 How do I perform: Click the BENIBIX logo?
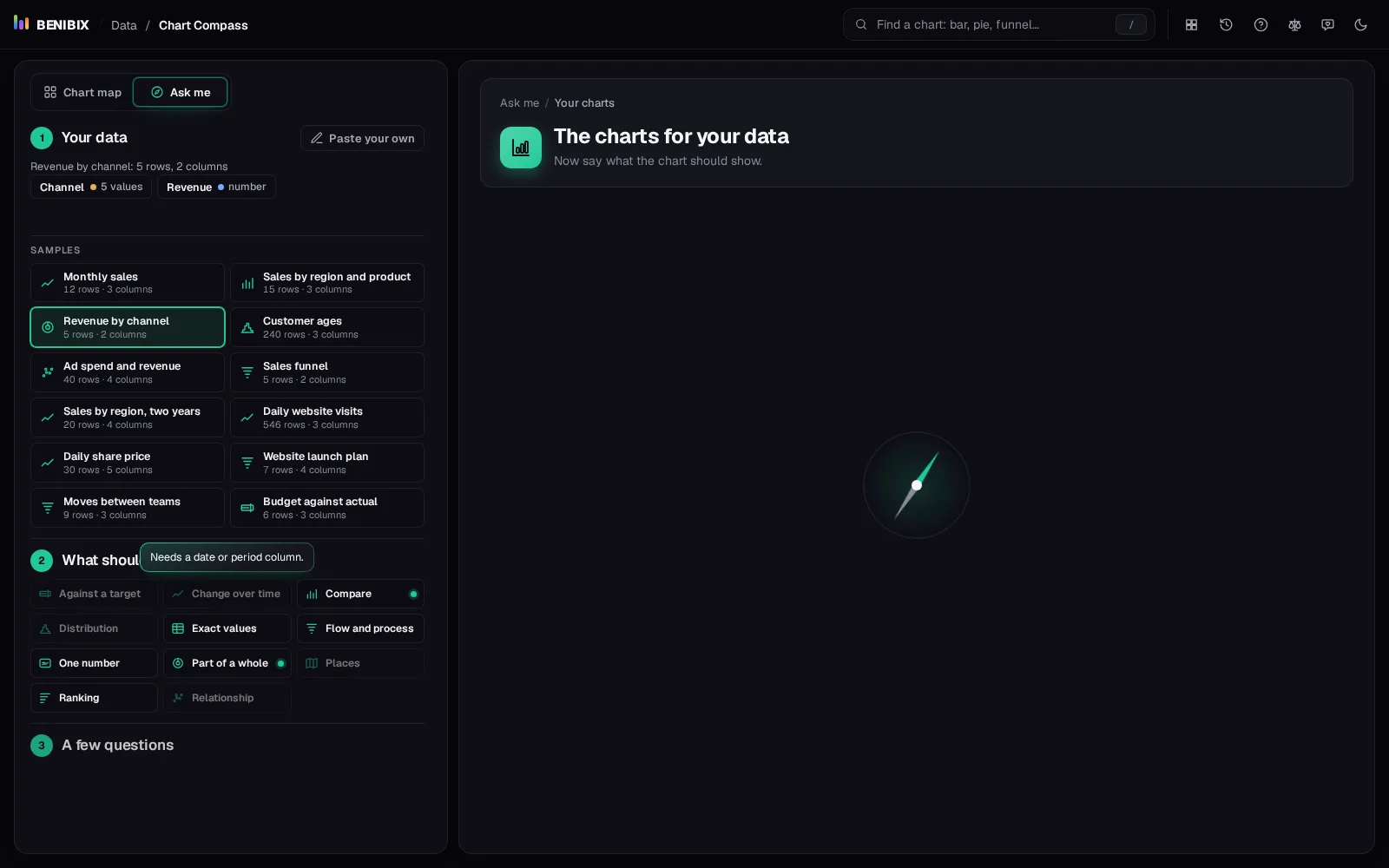point(51,24)
